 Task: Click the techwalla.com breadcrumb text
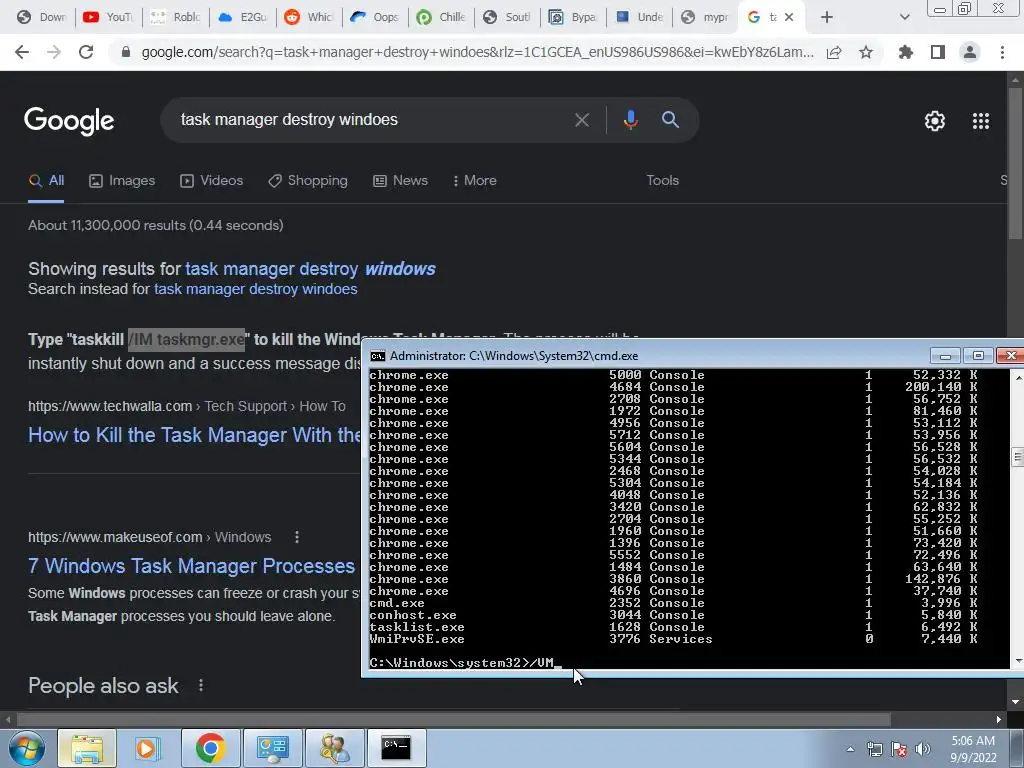[187, 406]
